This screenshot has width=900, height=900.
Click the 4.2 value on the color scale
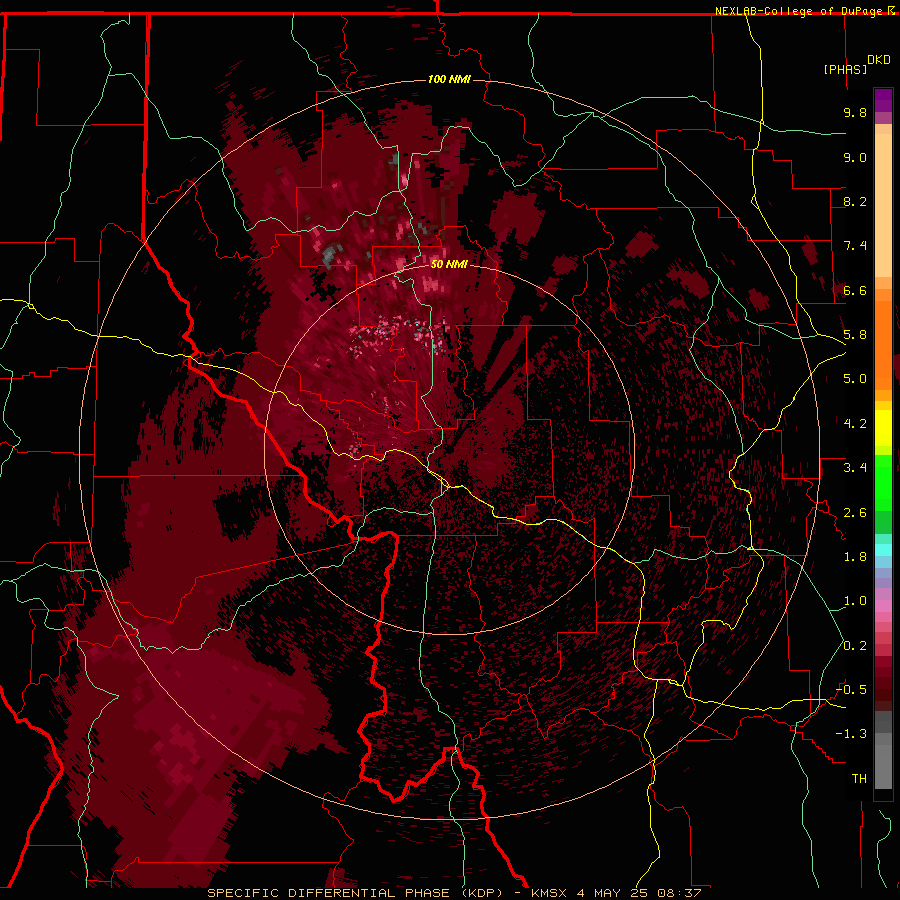click(x=855, y=424)
